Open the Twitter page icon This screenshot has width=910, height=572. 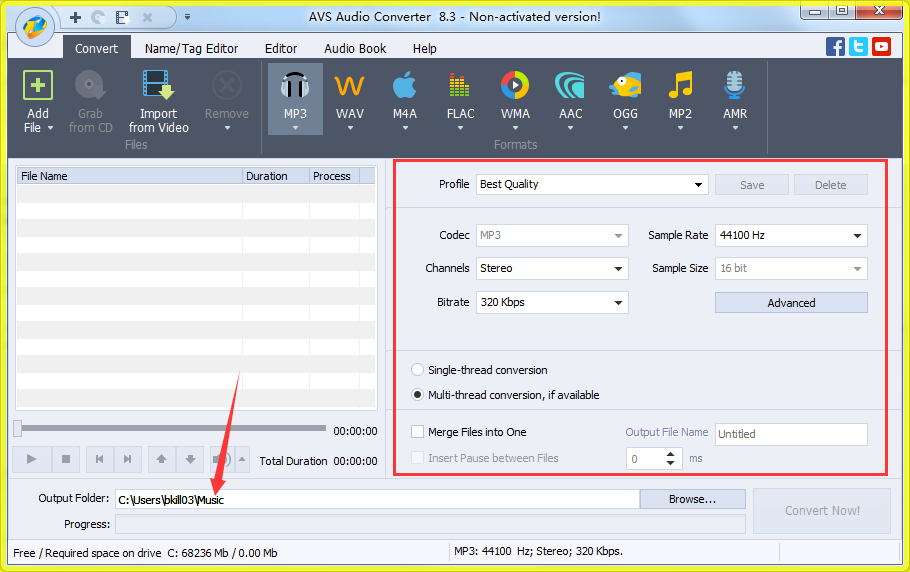point(858,47)
